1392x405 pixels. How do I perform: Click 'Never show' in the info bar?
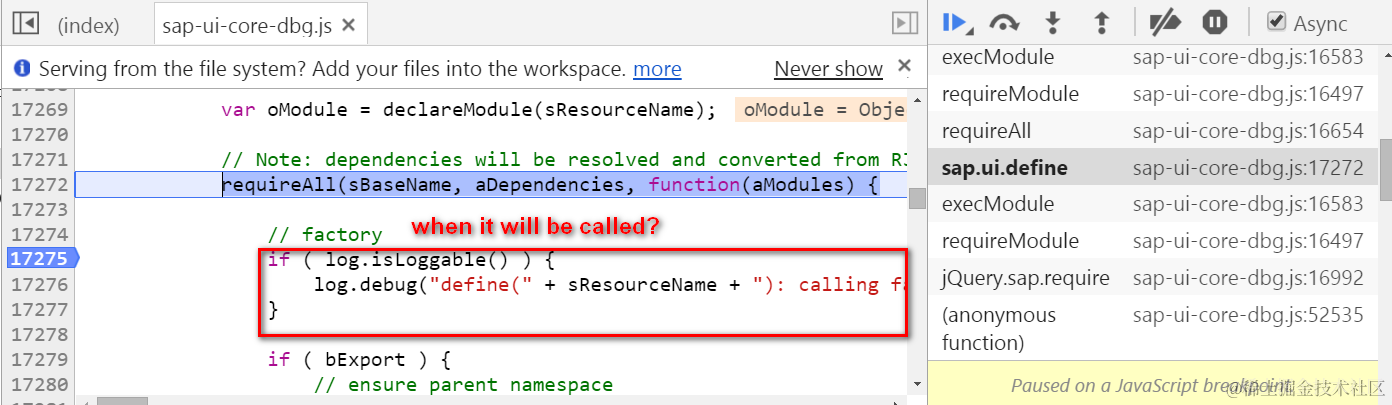pos(828,69)
